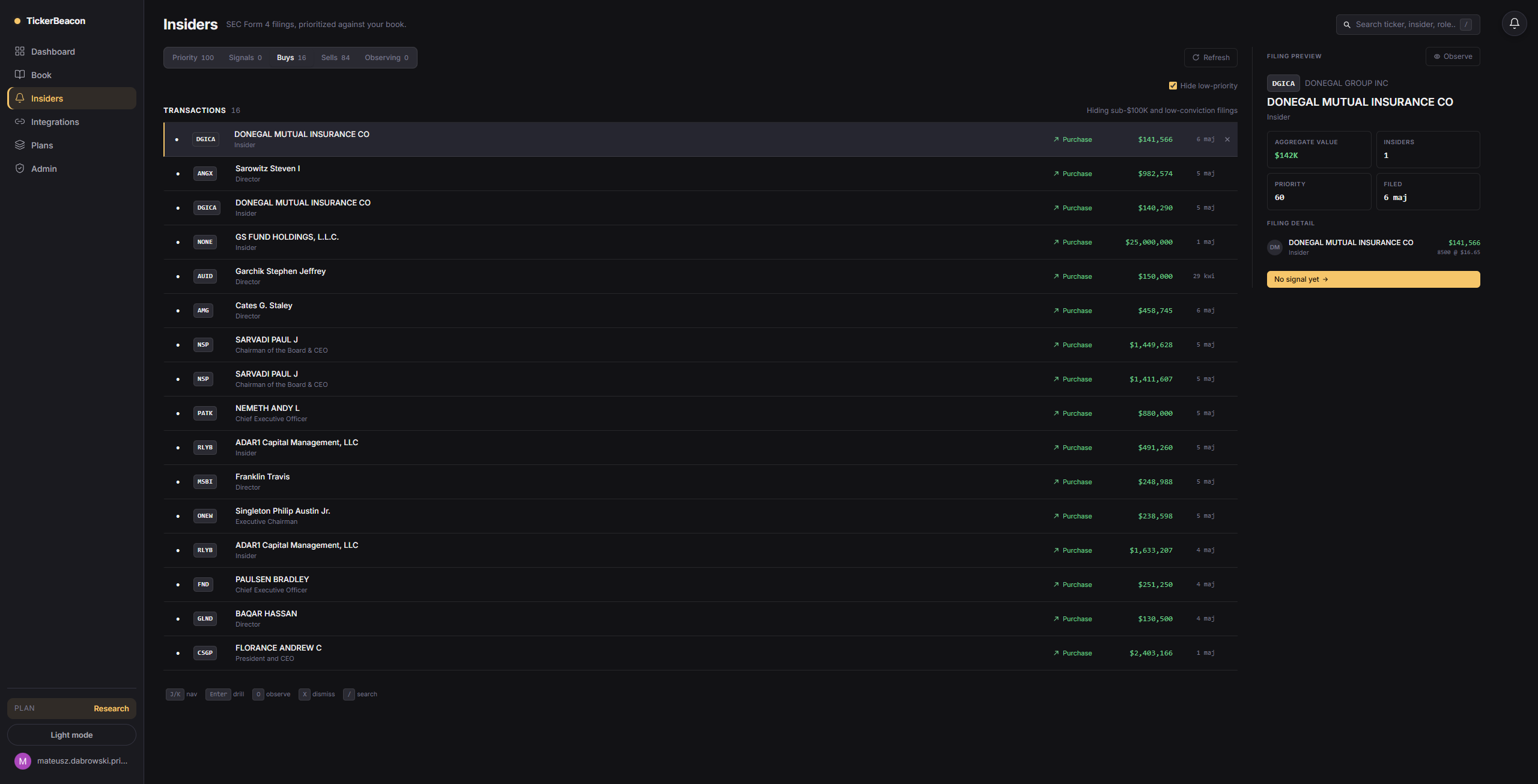The height and width of the screenshot is (784, 1538).
Task: Dismiss the selected DGICA row with X
Action: tap(1227, 139)
